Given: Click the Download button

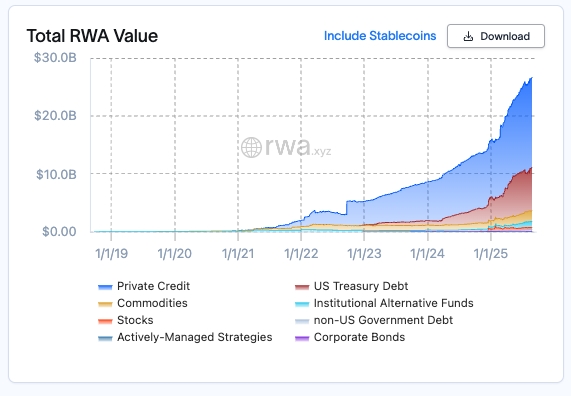Looking at the screenshot, I should click(496, 36).
